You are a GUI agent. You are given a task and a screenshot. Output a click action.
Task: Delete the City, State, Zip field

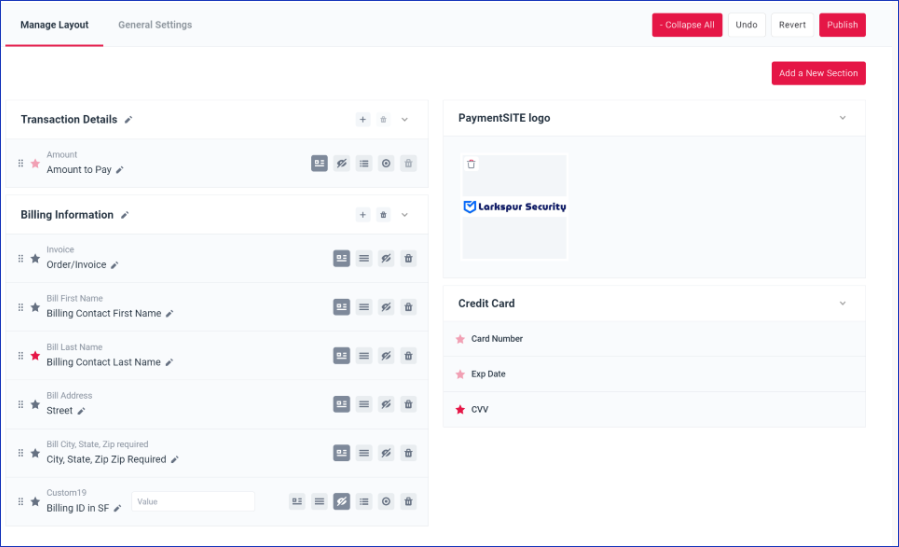click(x=408, y=454)
